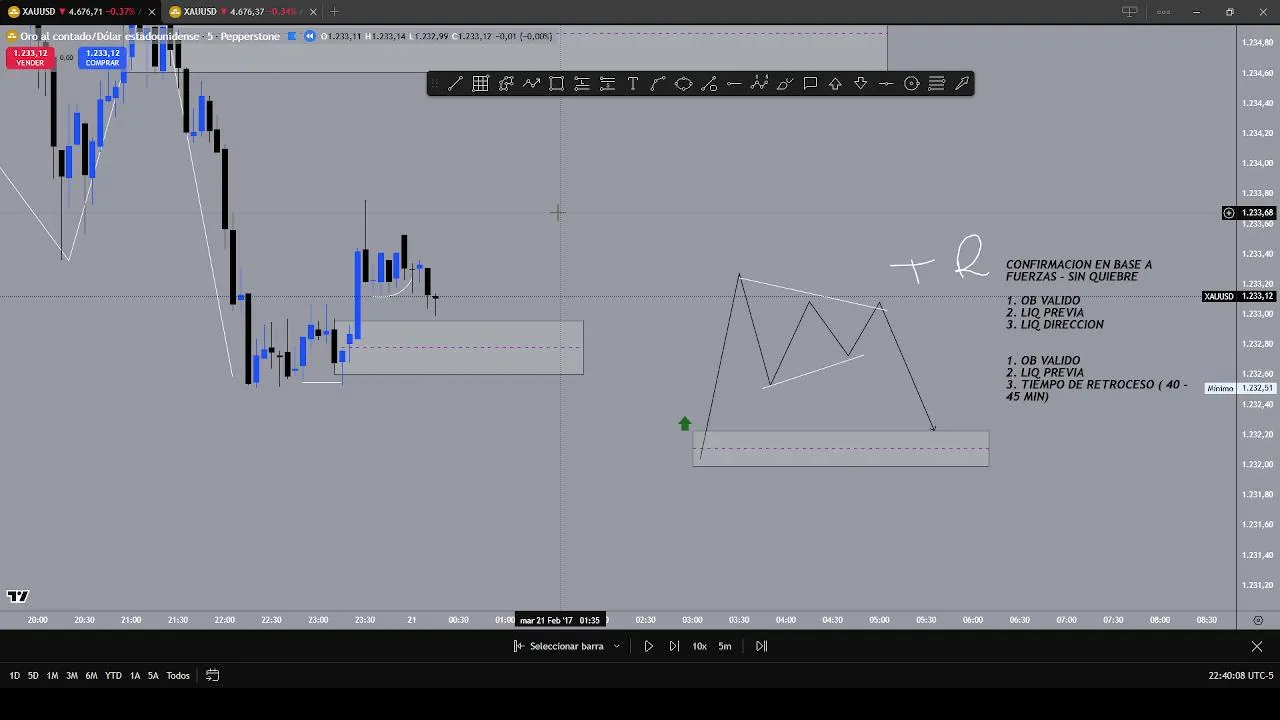The width and height of the screenshot is (1280, 720).
Task: Choose the dotted polygon pattern tool
Action: click(506, 84)
